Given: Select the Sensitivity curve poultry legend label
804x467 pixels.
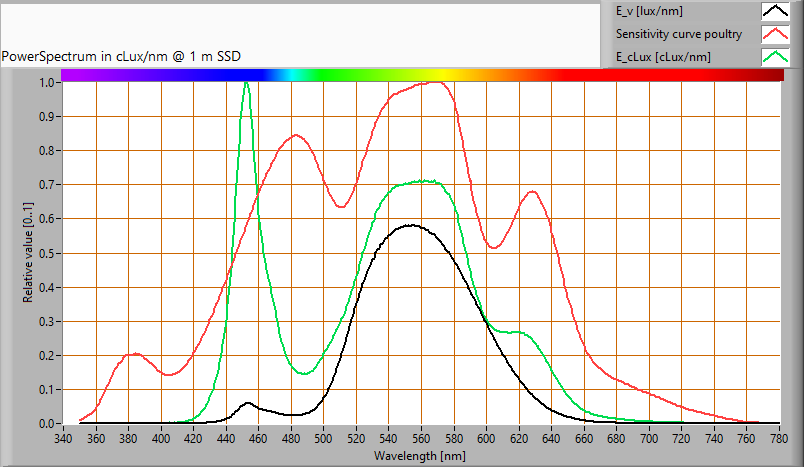Looking at the screenshot, I should [x=678, y=35].
